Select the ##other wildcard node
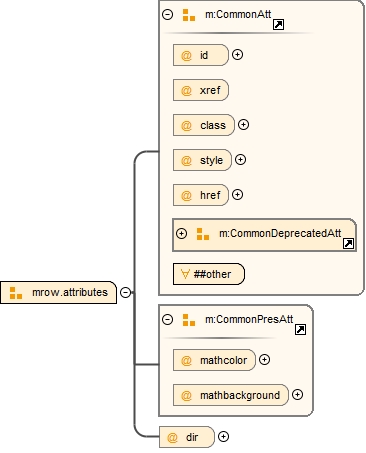Viewport: 366px width, 453px height. pos(209,274)
